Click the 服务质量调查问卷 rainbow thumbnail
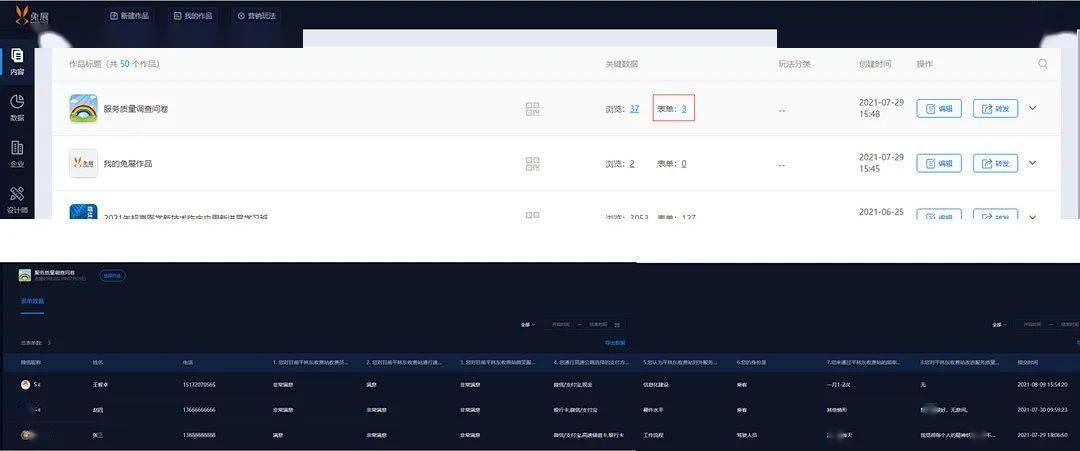Image resolution: width=1080 pixels, height=451 pixels. click(x=83, y=108)
